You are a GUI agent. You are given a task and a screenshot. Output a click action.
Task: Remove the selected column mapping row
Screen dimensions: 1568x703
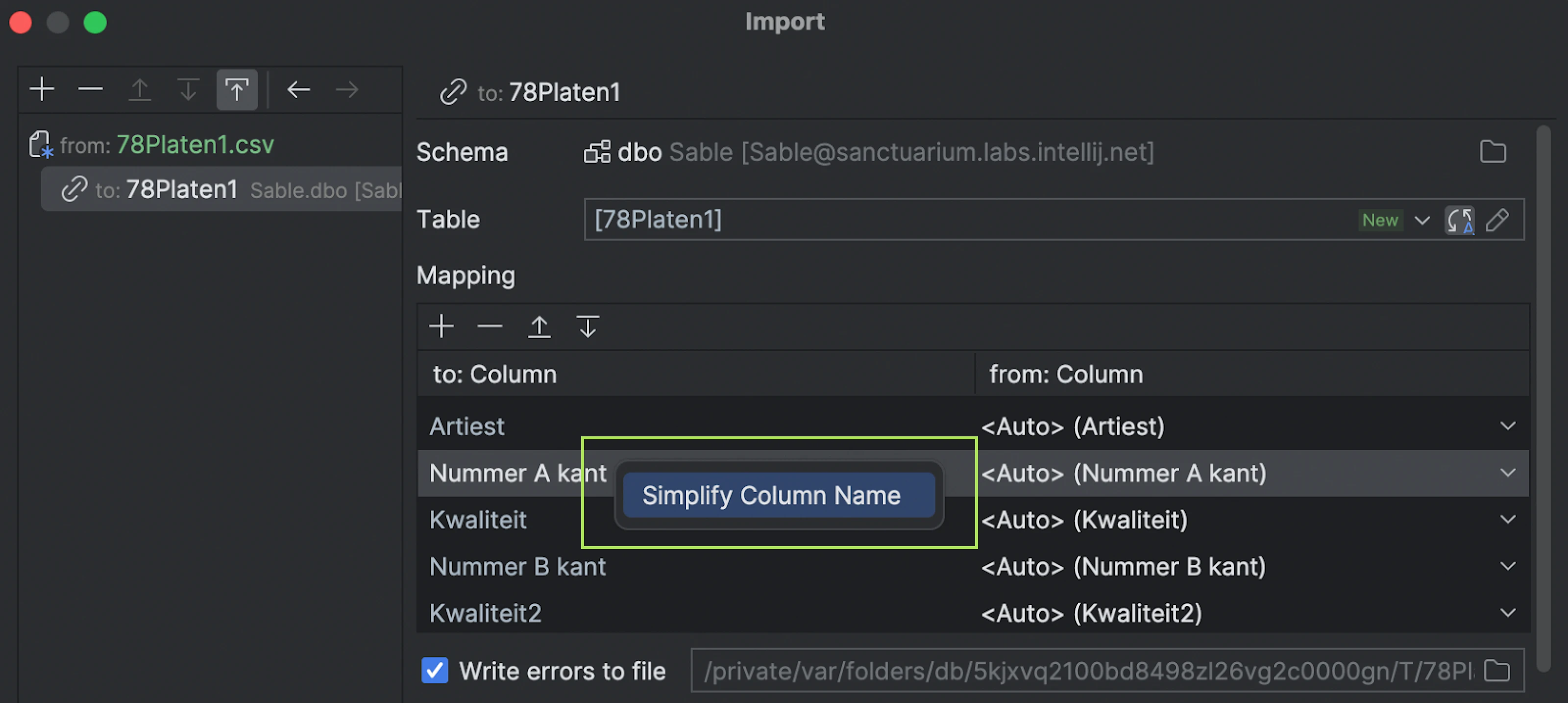[490, 326]
